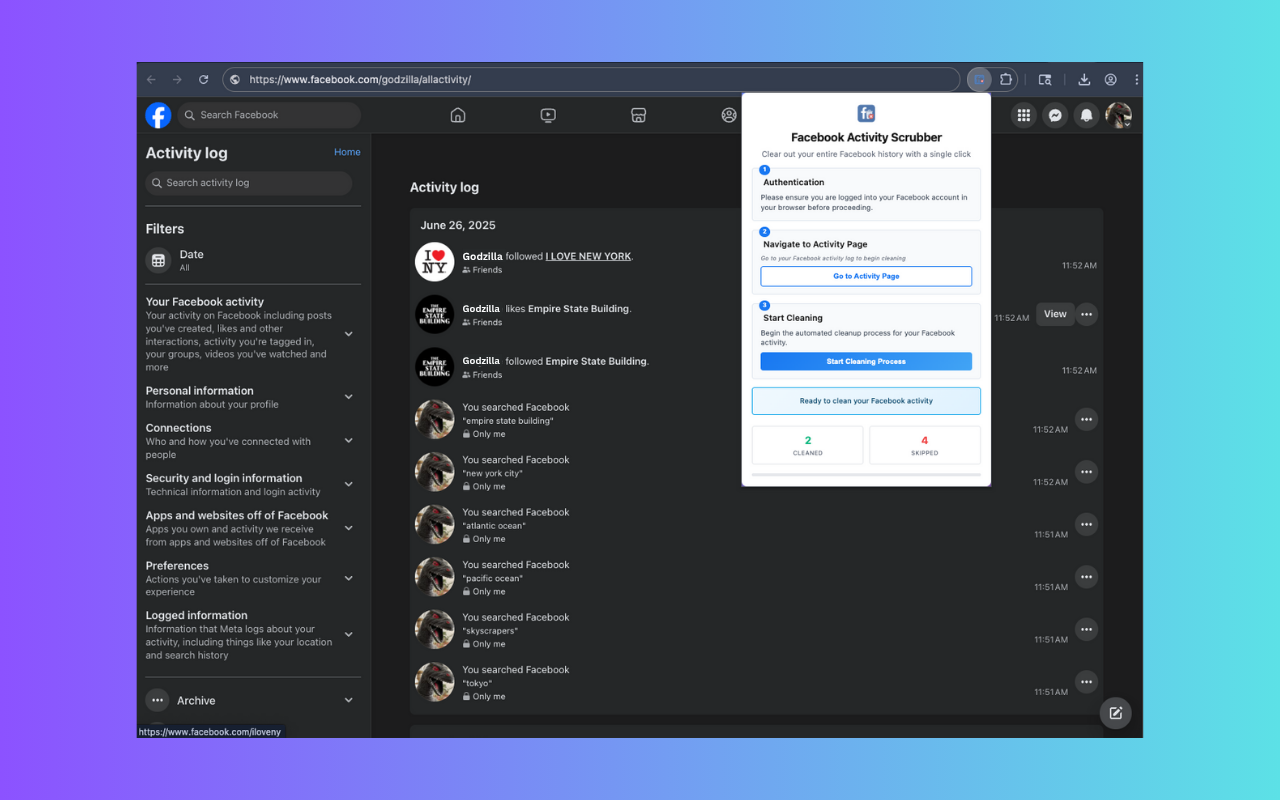1280x800 pixels.
Task: Open the Facebook Groups icon
Action: (729, 115)
